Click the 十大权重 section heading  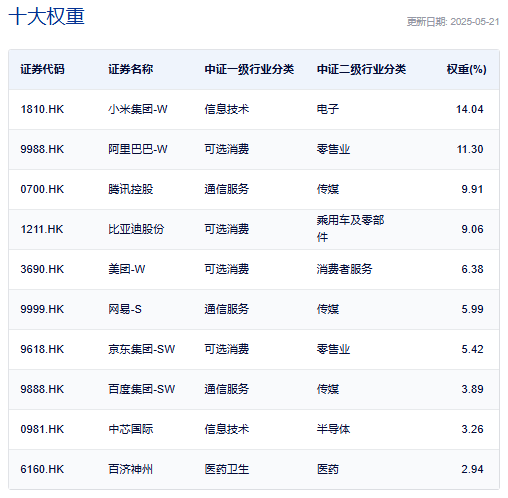coord(47,16)
